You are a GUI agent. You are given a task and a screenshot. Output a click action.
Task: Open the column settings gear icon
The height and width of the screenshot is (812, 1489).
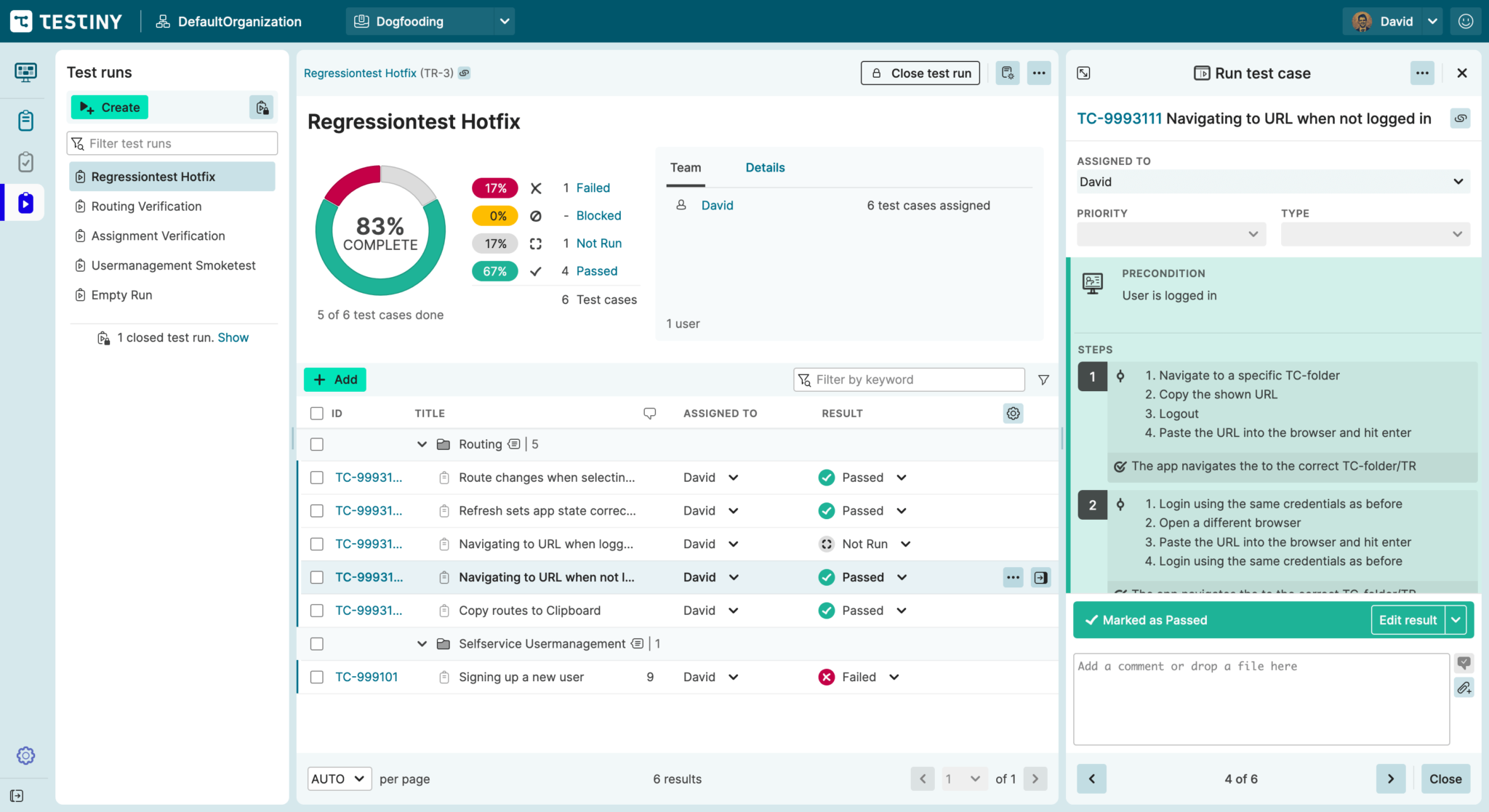point(1013,413)
